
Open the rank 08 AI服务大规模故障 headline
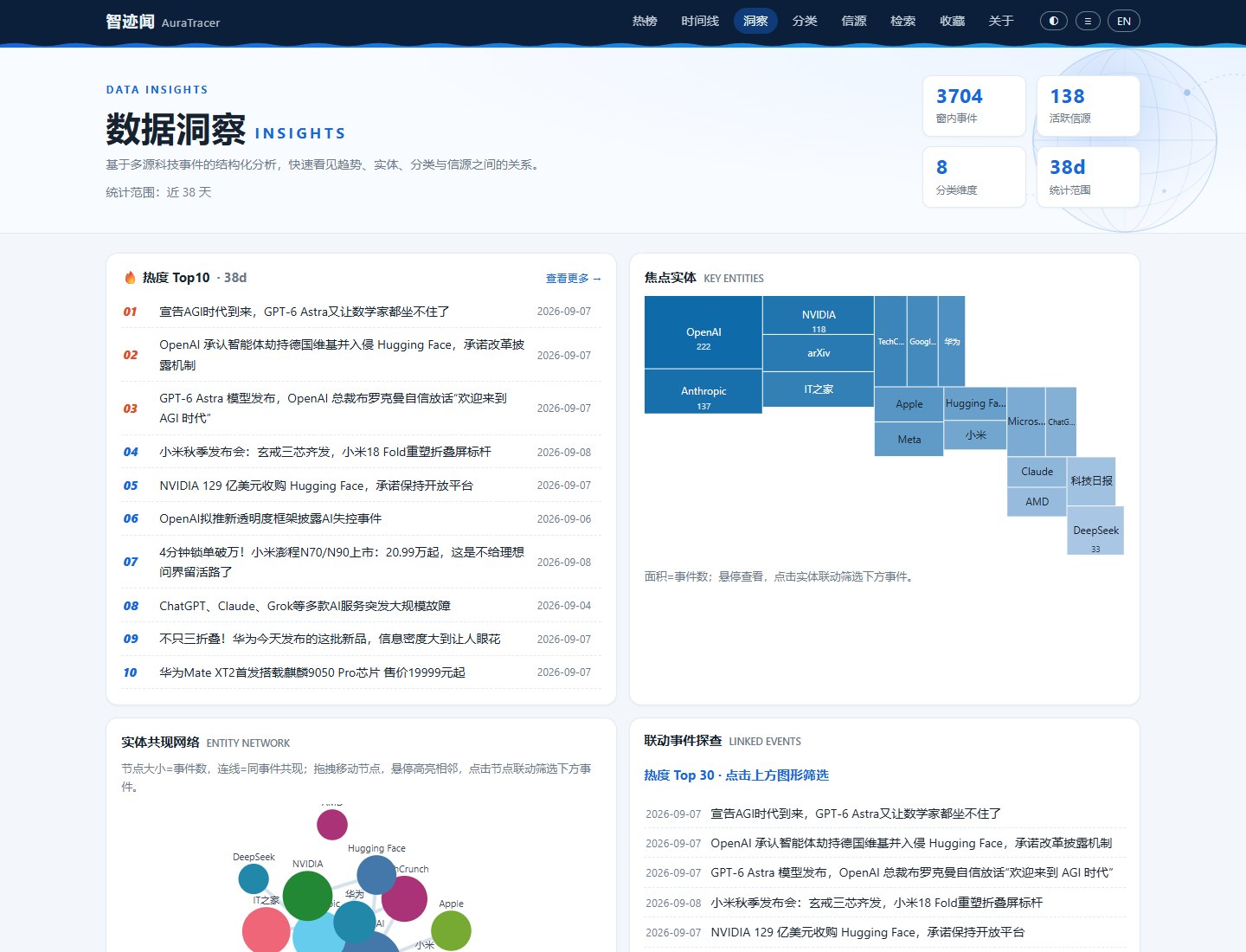click(x=305, y=606)
